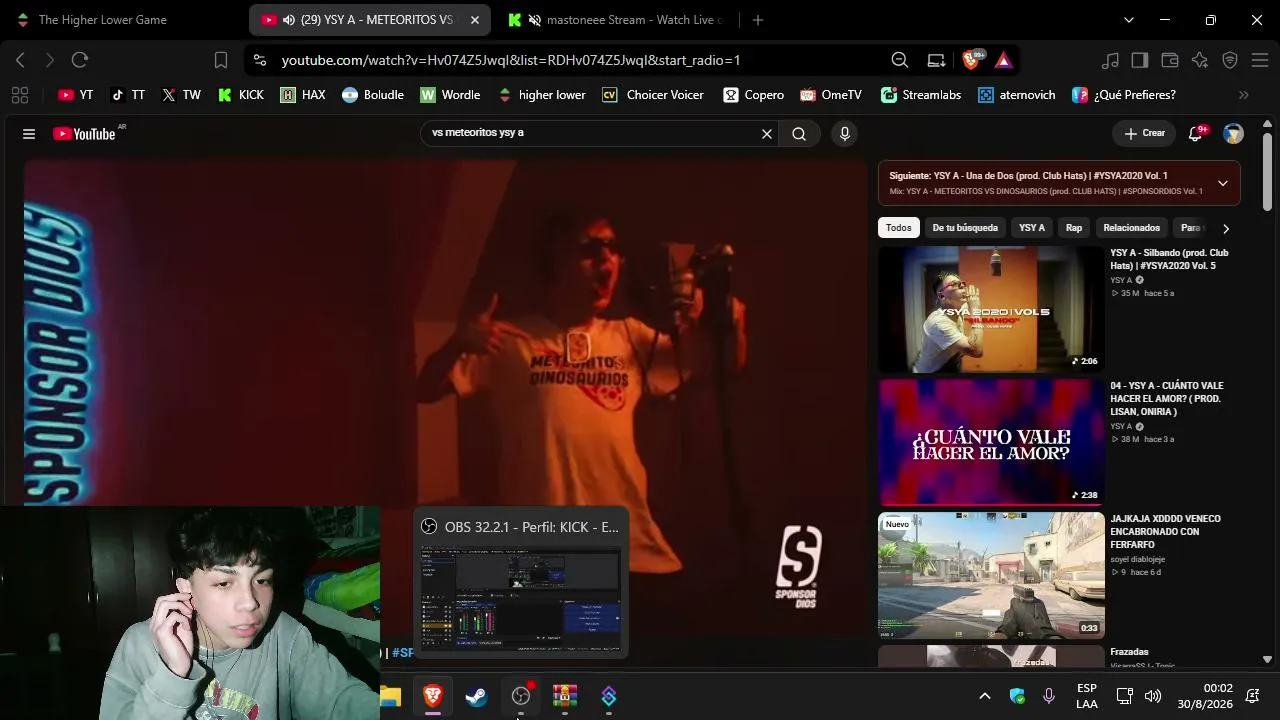
Task: Open the Silbando video thumbnail
Action: pyautogui.click(x=991, y=309)
